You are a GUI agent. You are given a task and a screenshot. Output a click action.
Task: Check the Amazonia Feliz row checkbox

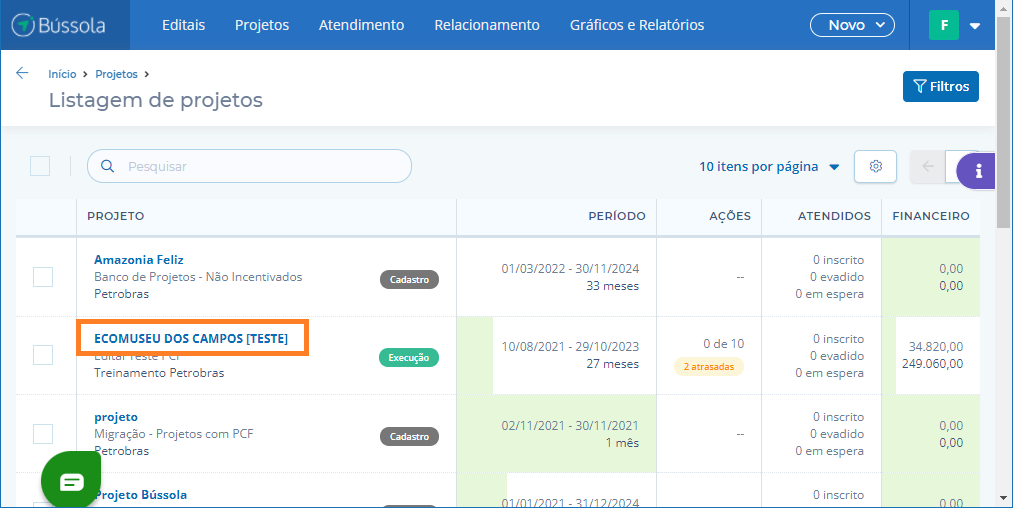pyautogui.click(x=43, y=277)
